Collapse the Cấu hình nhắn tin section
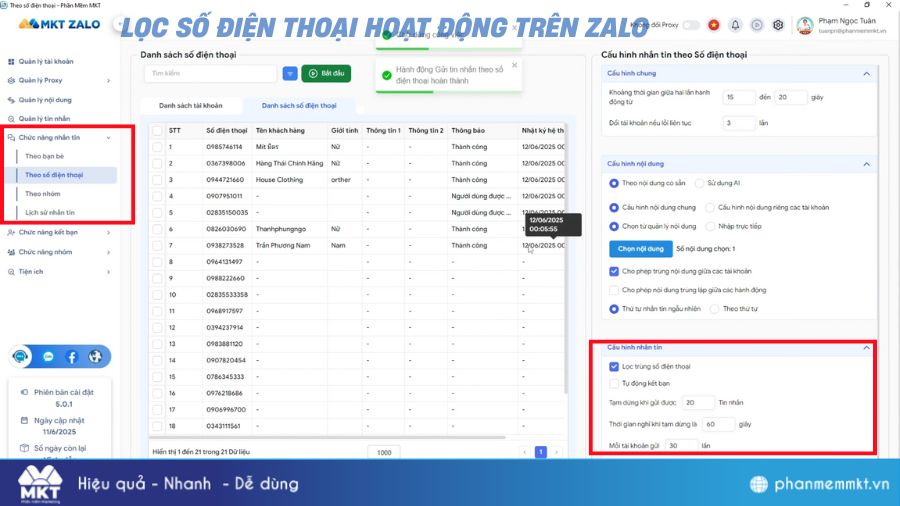Image resolution: width=900 pixels, height=506 pixels. click(x=866, y=348)
